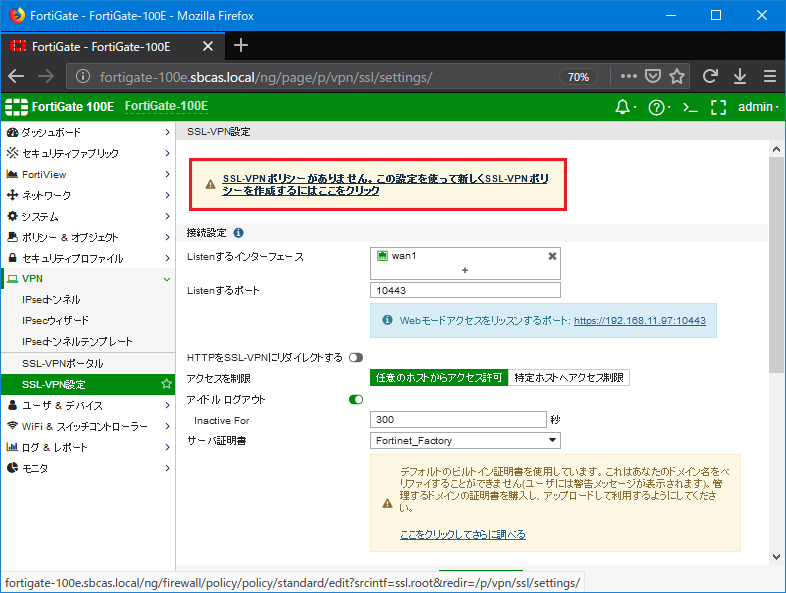Screen dimensions: 786x593
Task: Open a new browser tab
Action: 241,46
